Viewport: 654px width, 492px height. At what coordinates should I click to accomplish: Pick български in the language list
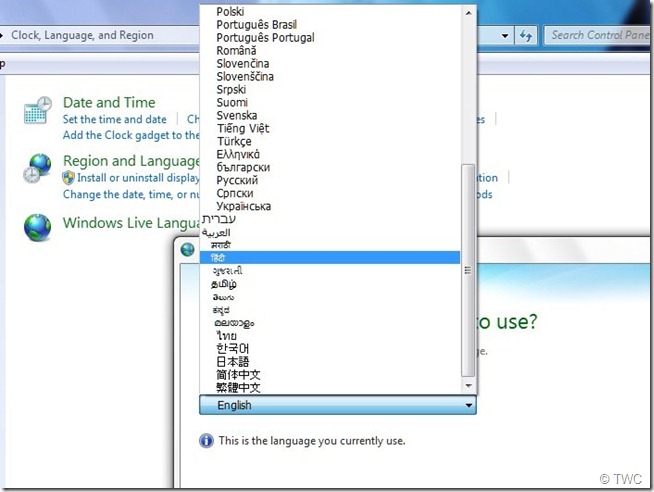point(331,167)
